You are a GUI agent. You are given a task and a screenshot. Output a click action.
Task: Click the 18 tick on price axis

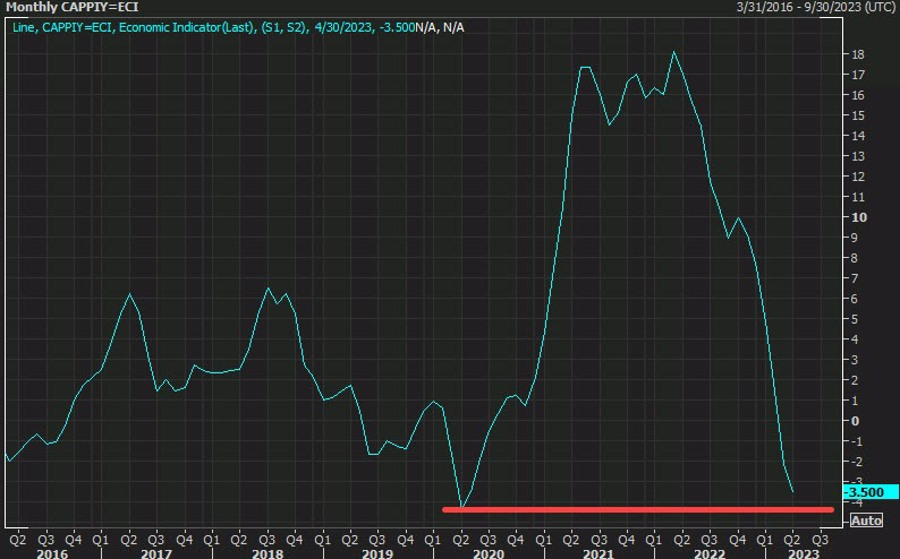click(858, 54)
